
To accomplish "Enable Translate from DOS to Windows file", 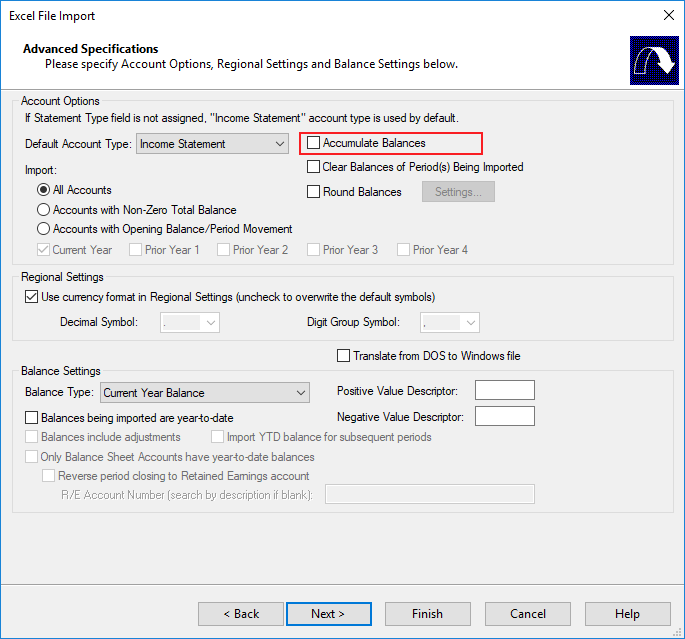I will (x=343, y=356).
